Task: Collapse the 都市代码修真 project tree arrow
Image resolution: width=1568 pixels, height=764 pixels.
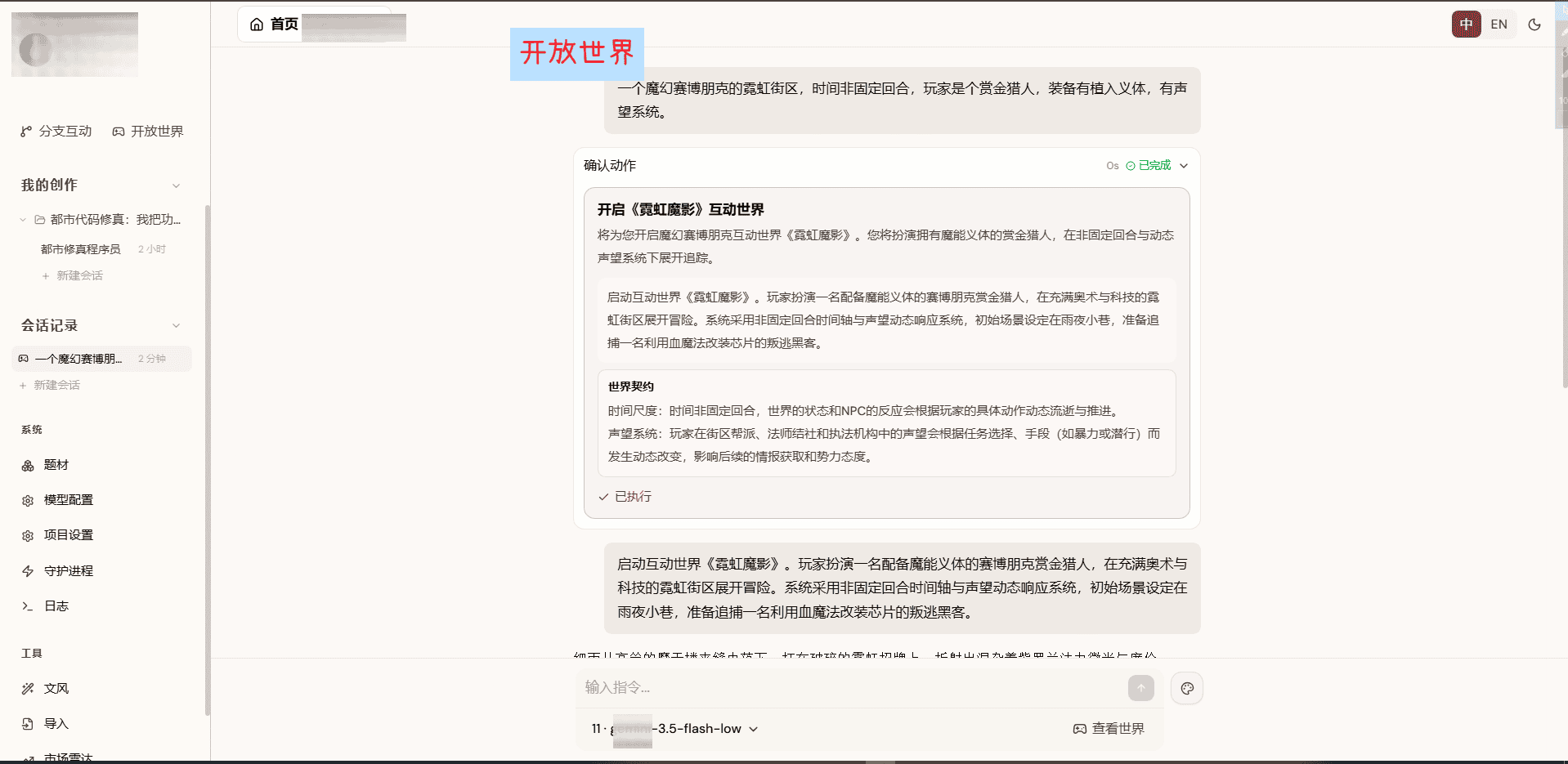Action: pos(23,220)
